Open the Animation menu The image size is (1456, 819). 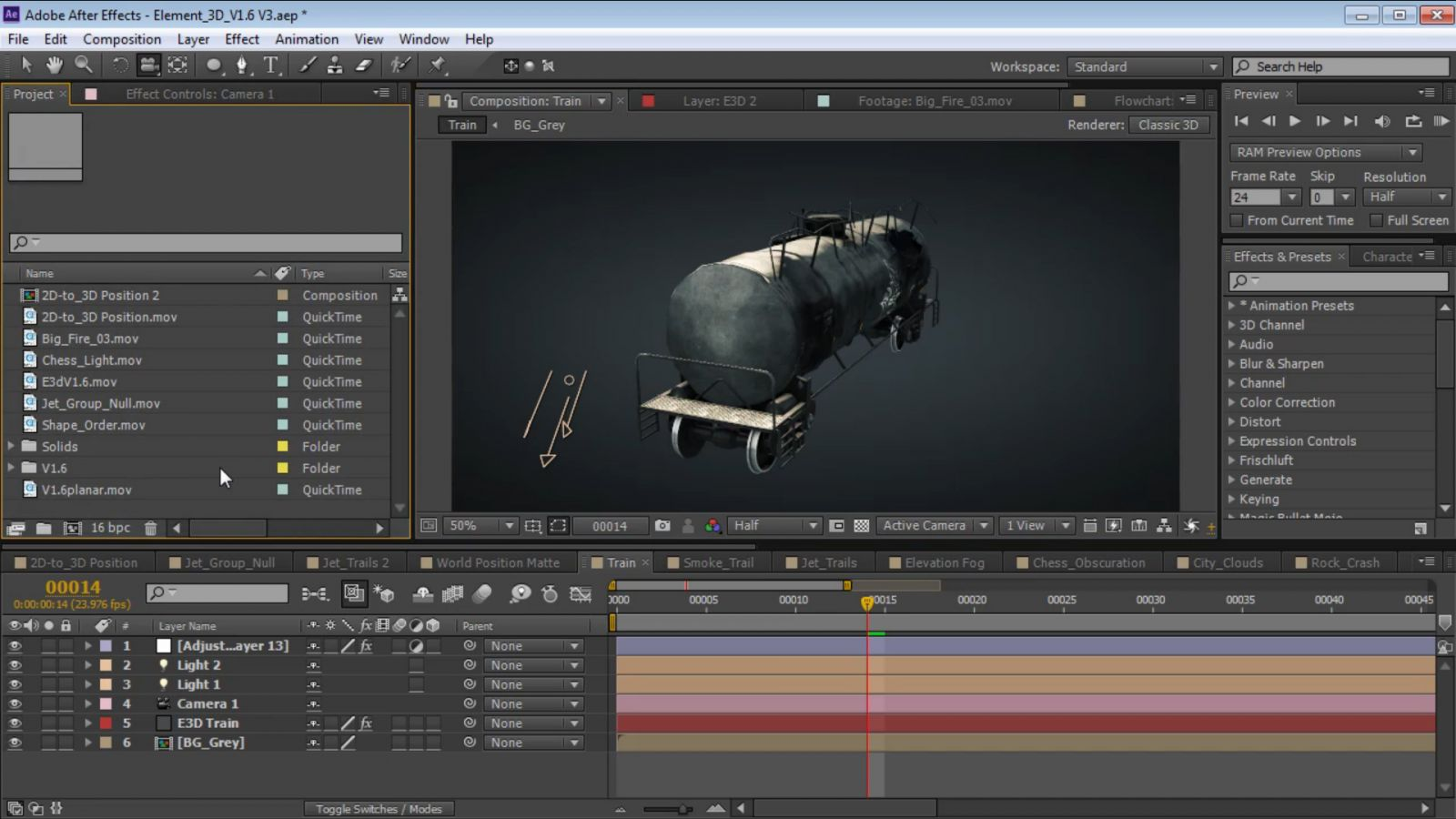[306, 39]
